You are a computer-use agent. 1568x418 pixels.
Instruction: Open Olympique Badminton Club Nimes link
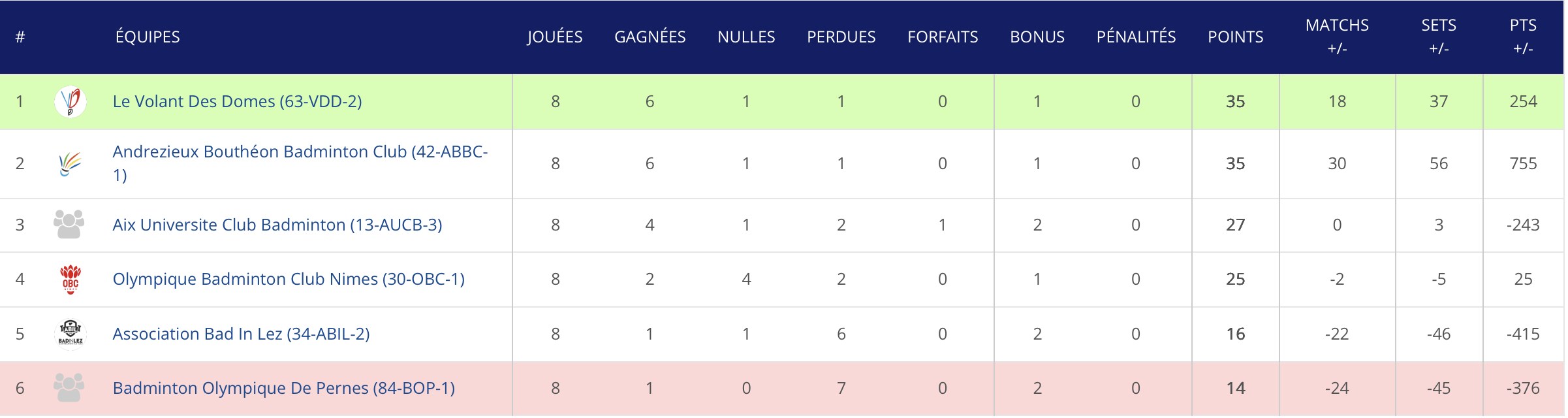pos(289,280)
